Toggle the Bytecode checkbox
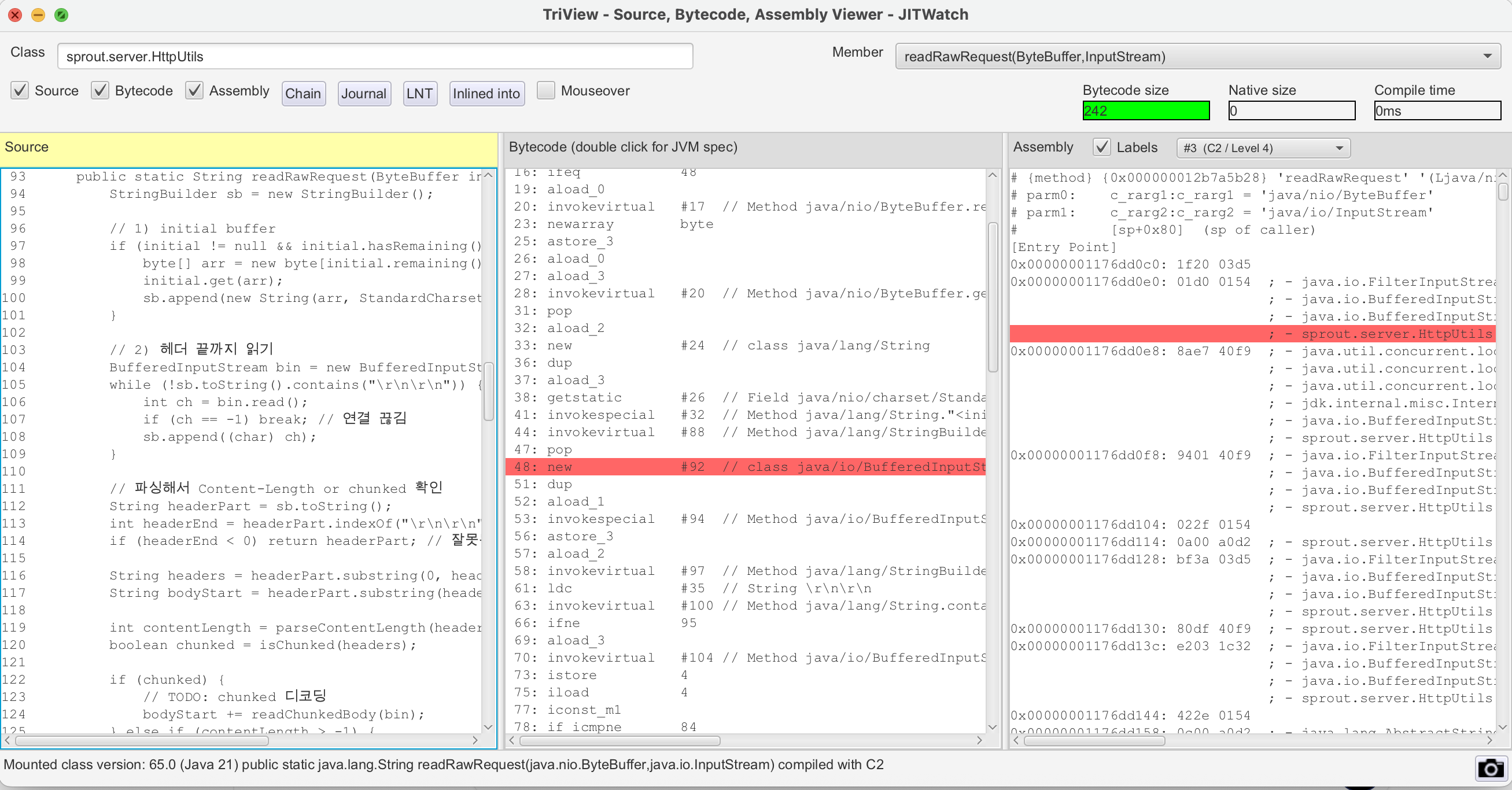This screenshot has height=790, width=1512. point(101,90)
